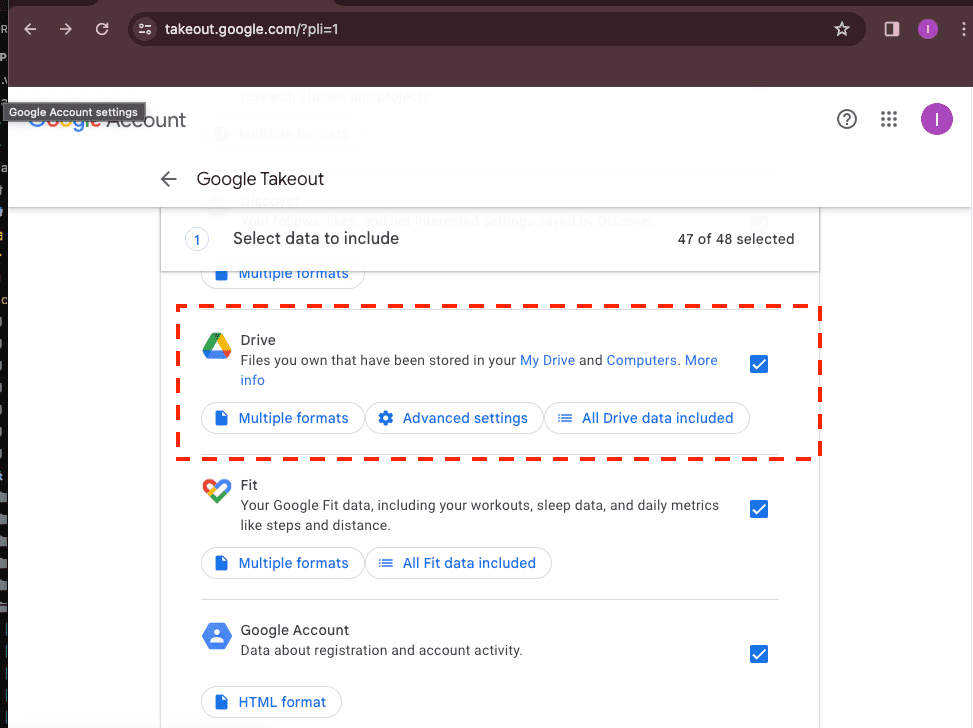Click the browser forward arrow
Image resolution: width=973 pixels, height=728 pixels.
click(x=66, y=29)
